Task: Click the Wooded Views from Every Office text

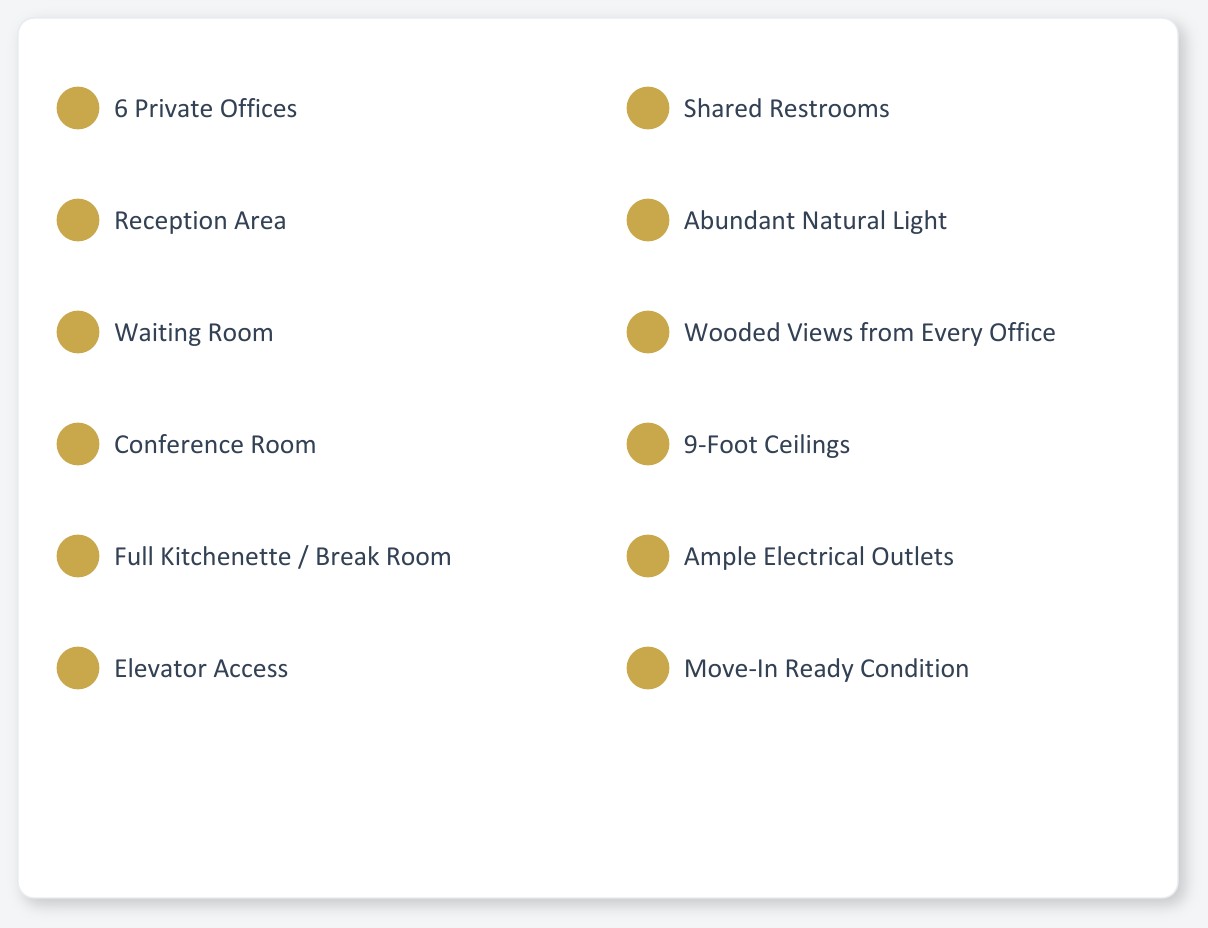Action: point(870,332)
